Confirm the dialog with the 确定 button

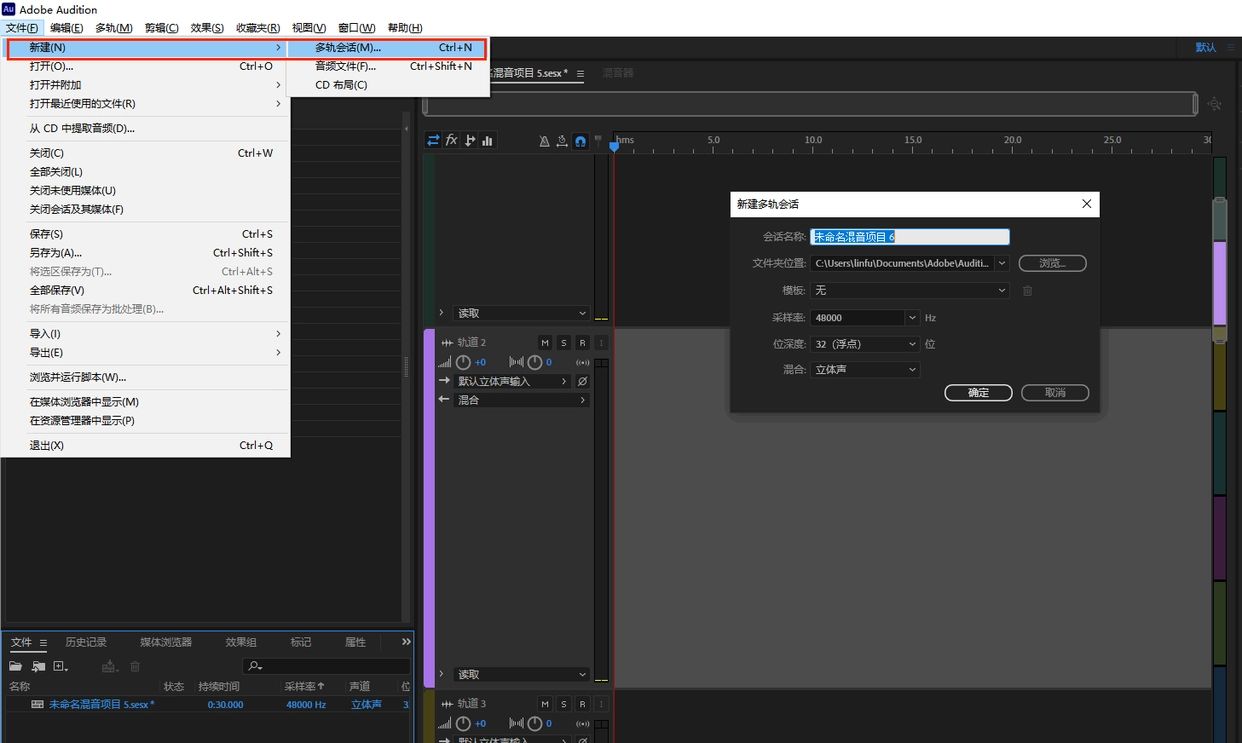tap(979, 393)
